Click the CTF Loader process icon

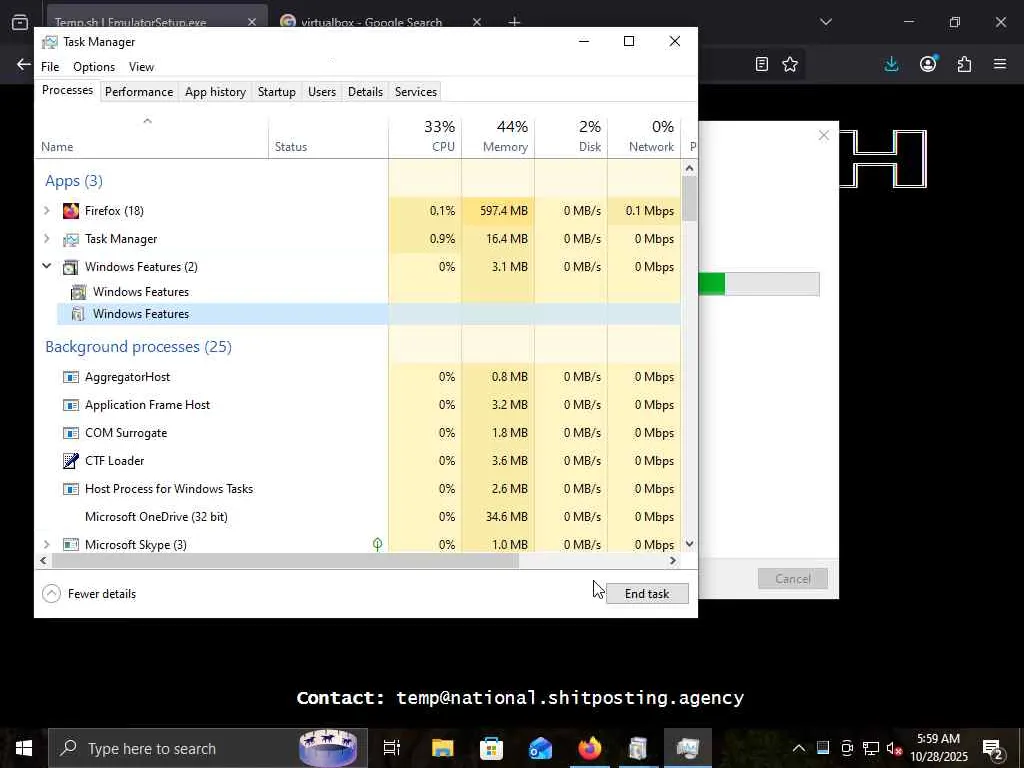tap(71, 461)
